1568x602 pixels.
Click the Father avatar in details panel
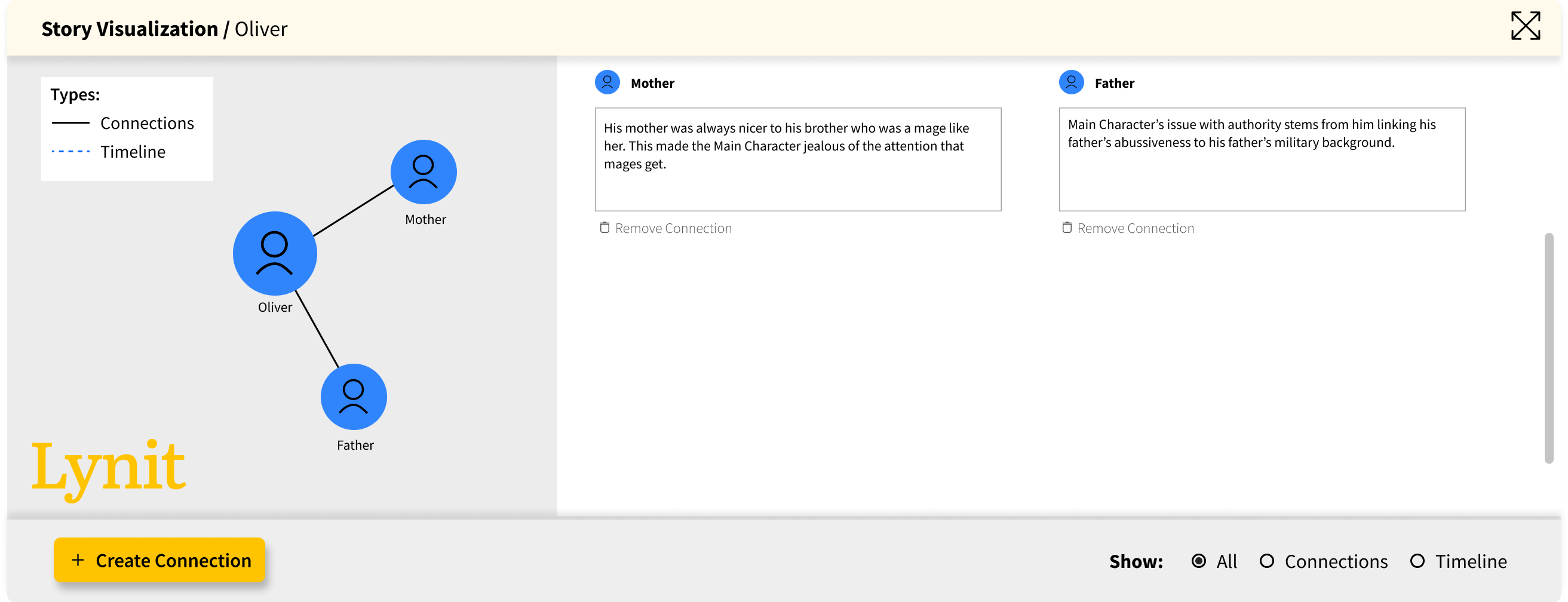coord(1071,82)
